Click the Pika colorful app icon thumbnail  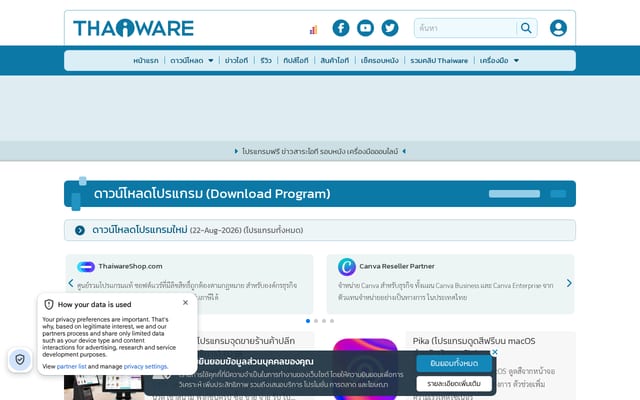pyautogui.click(x=365, y=369)
